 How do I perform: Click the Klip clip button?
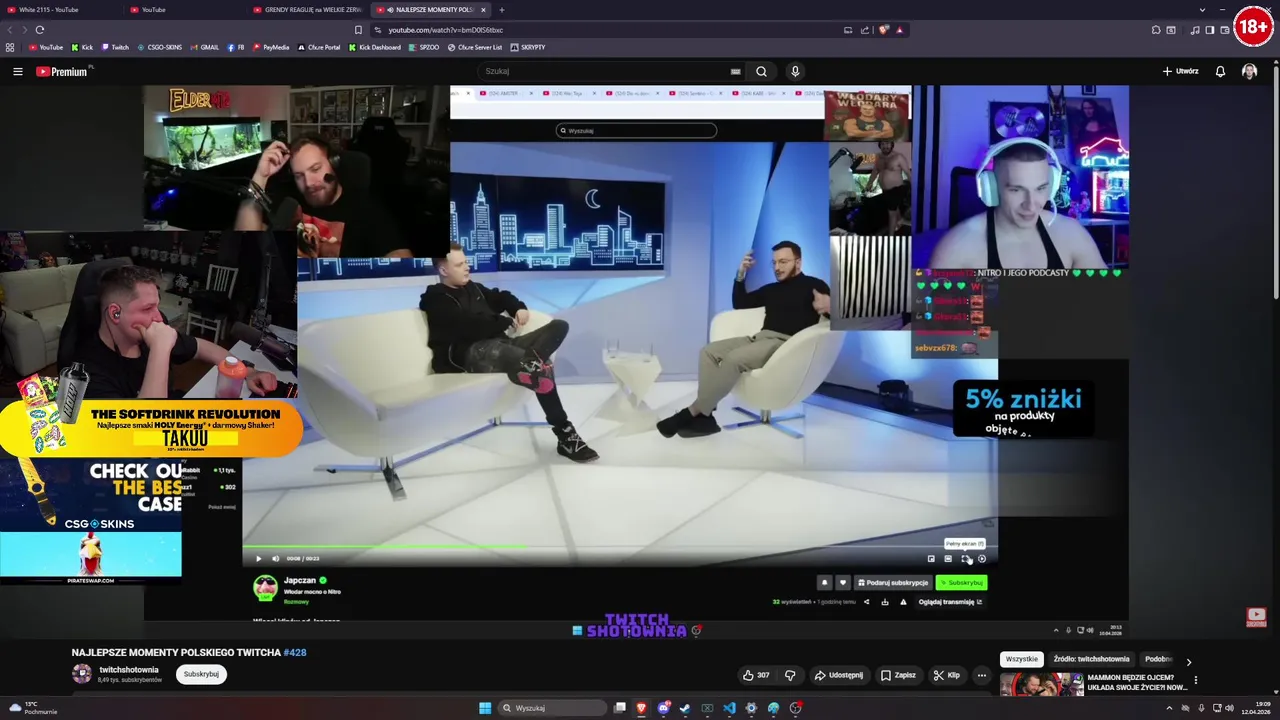pyautogui.click(x=947, y=675)
